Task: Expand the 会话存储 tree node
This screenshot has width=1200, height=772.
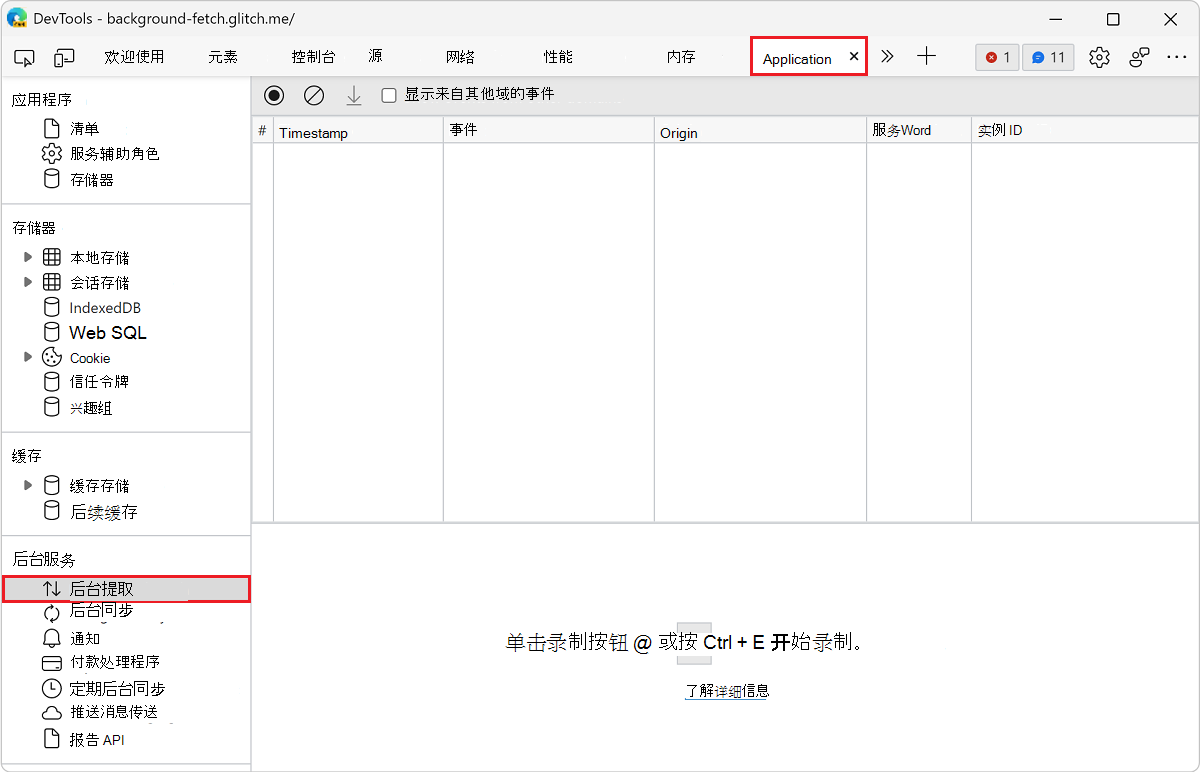Action: (28, 282)
